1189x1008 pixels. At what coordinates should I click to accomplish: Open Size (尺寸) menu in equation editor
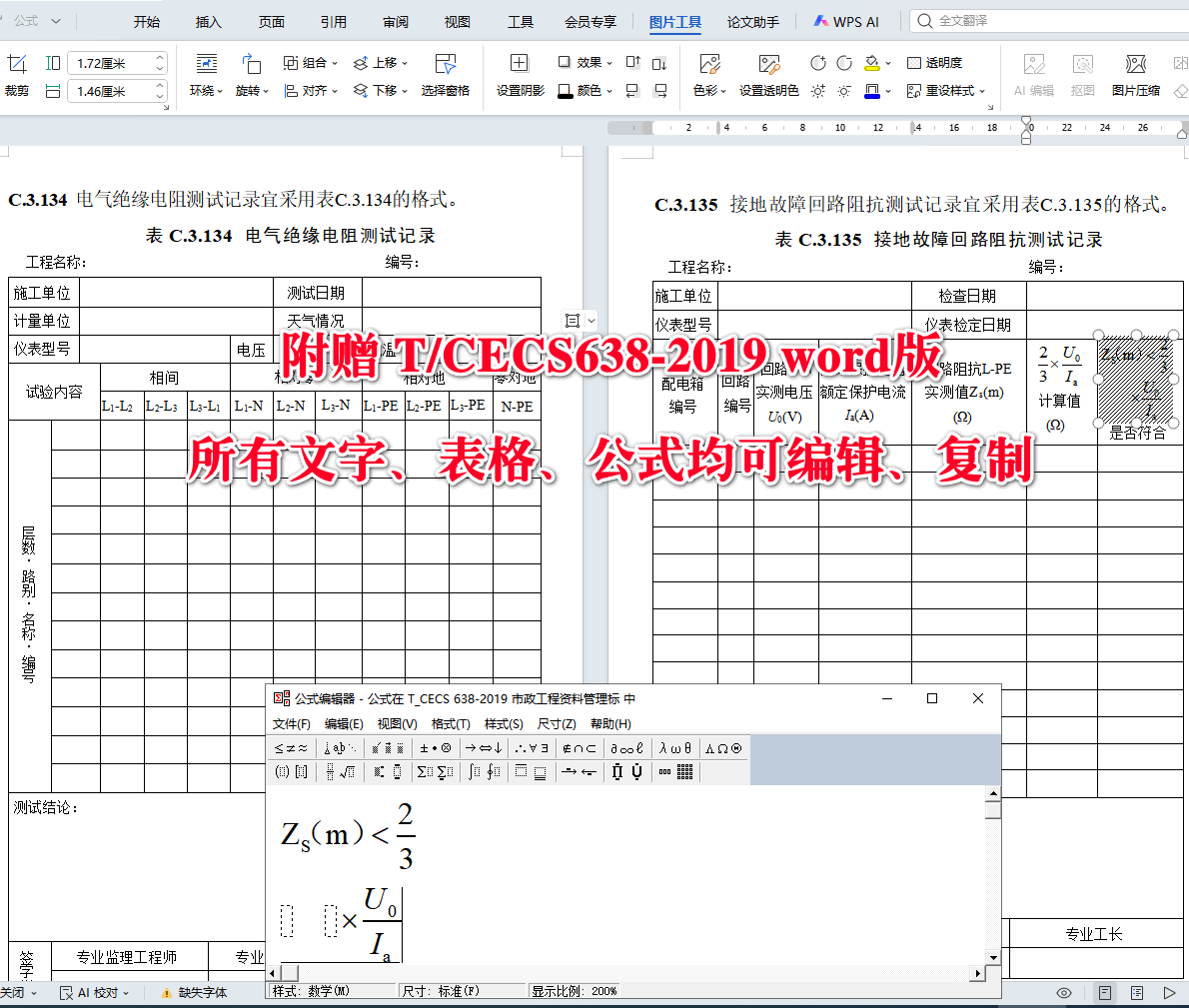coord(557,724)
